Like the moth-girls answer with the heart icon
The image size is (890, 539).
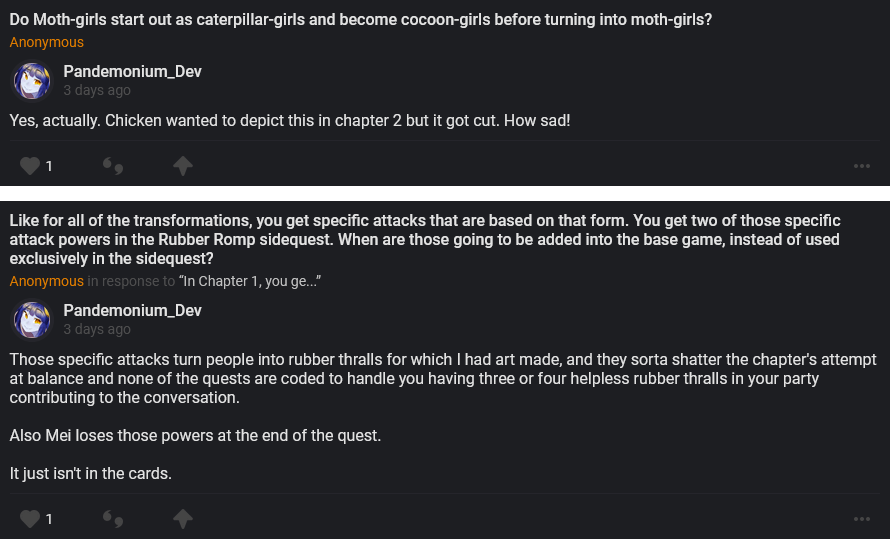(x=30, y=166)
